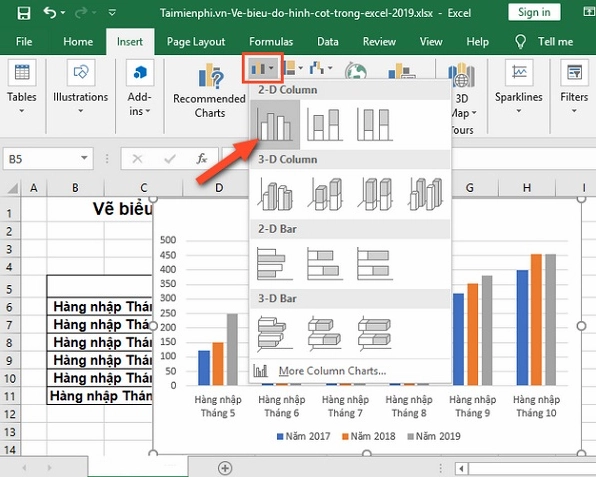This screenshot has width=596, height=477.
Task: Switch to the View tab
Action: [x=431, y=41]
